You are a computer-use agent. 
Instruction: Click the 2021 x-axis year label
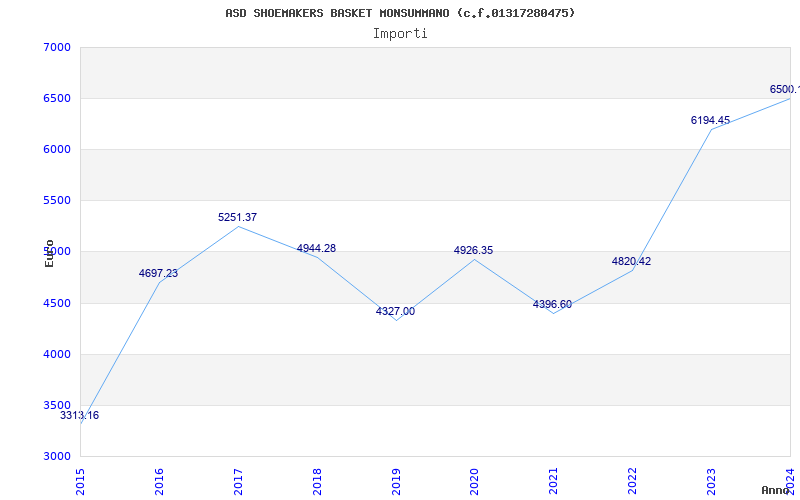point(554,482)
